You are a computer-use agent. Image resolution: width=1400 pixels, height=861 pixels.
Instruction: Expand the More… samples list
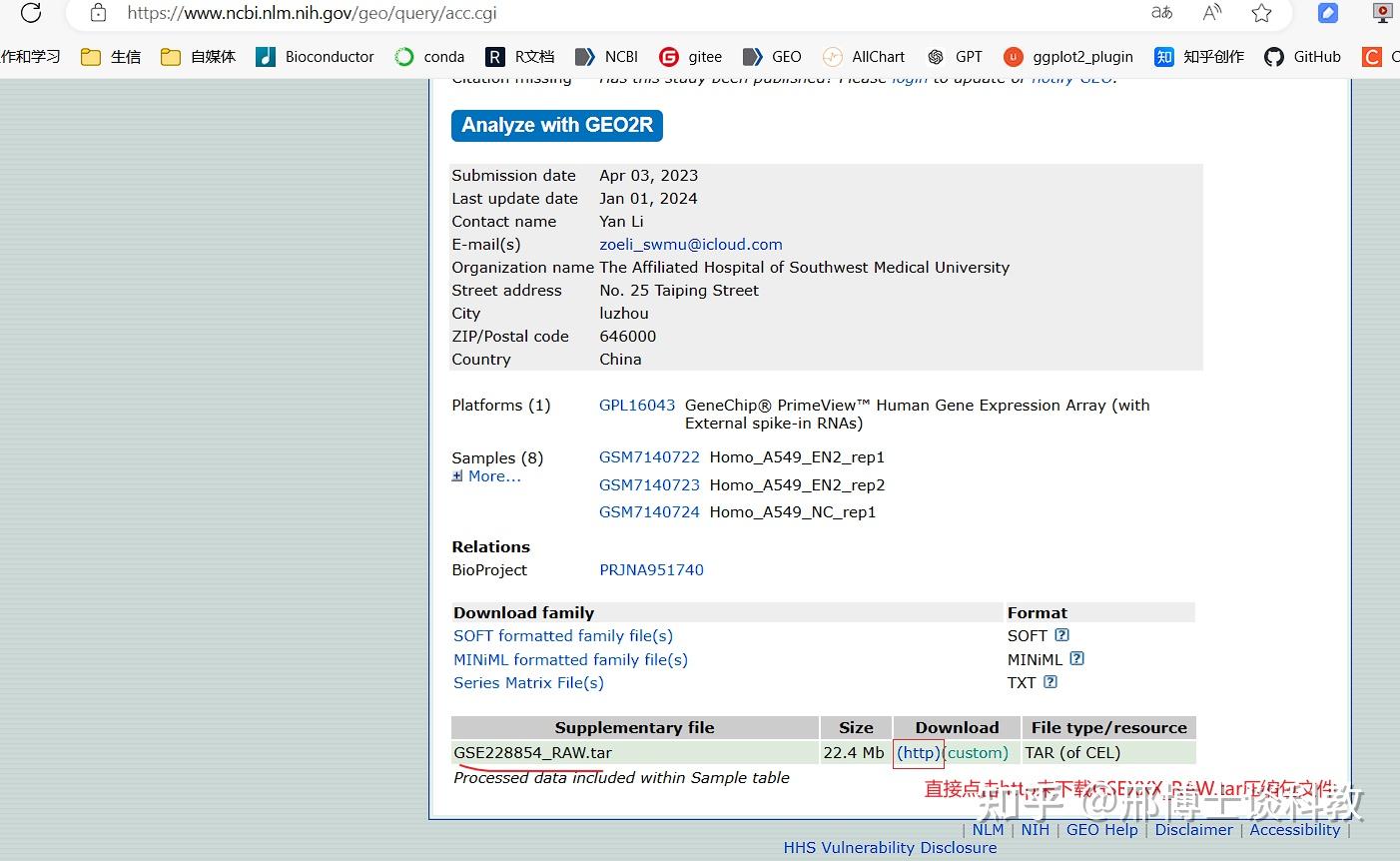point(486,476)
